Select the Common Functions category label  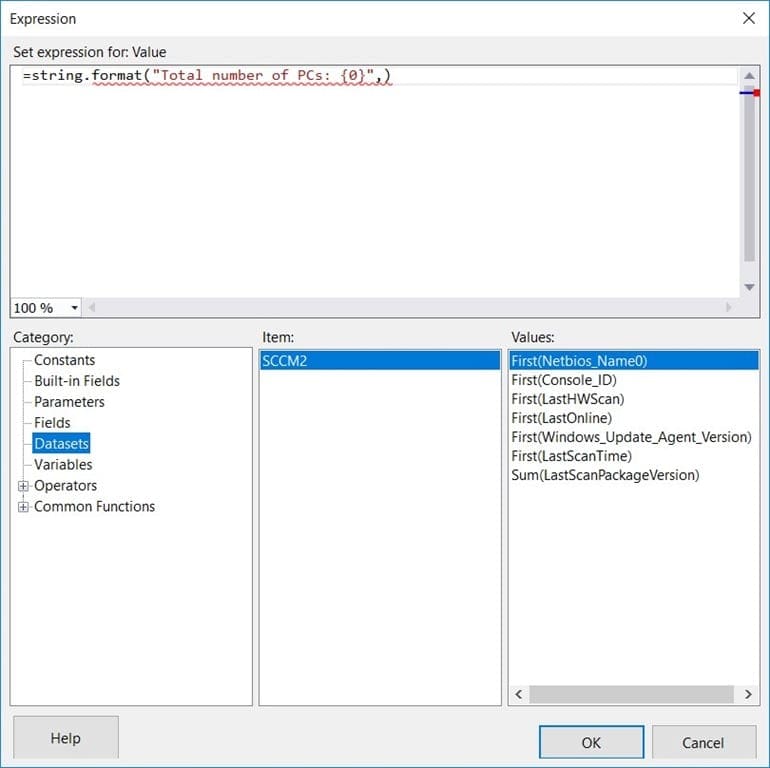click(x=94, y=506)
